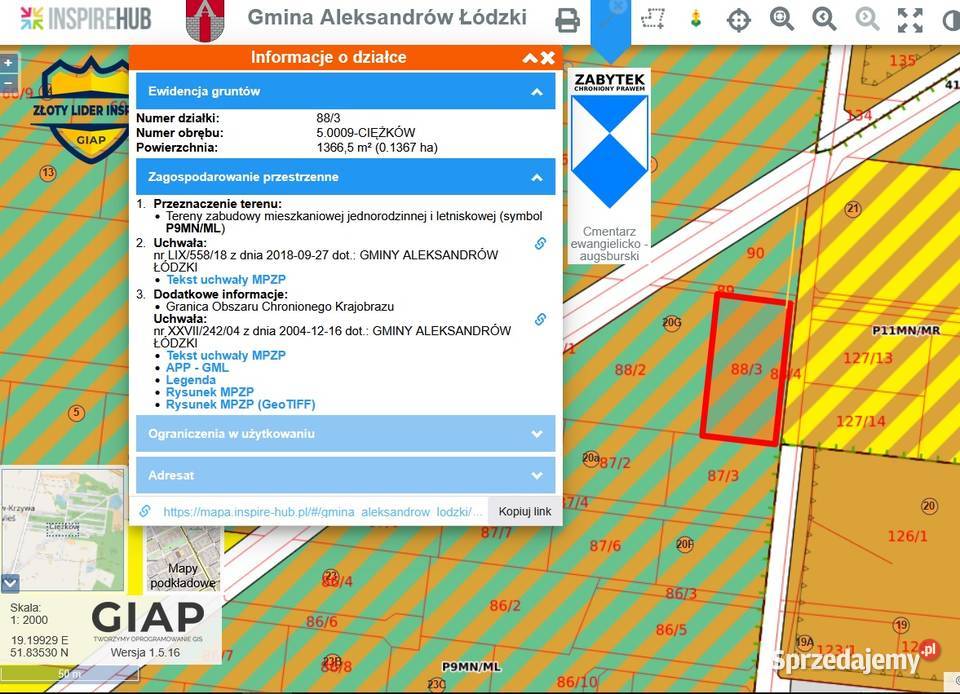Minimize the Informacje o działce panel
The height and width of the screenshot is (694, 960).
click(530, 58)
